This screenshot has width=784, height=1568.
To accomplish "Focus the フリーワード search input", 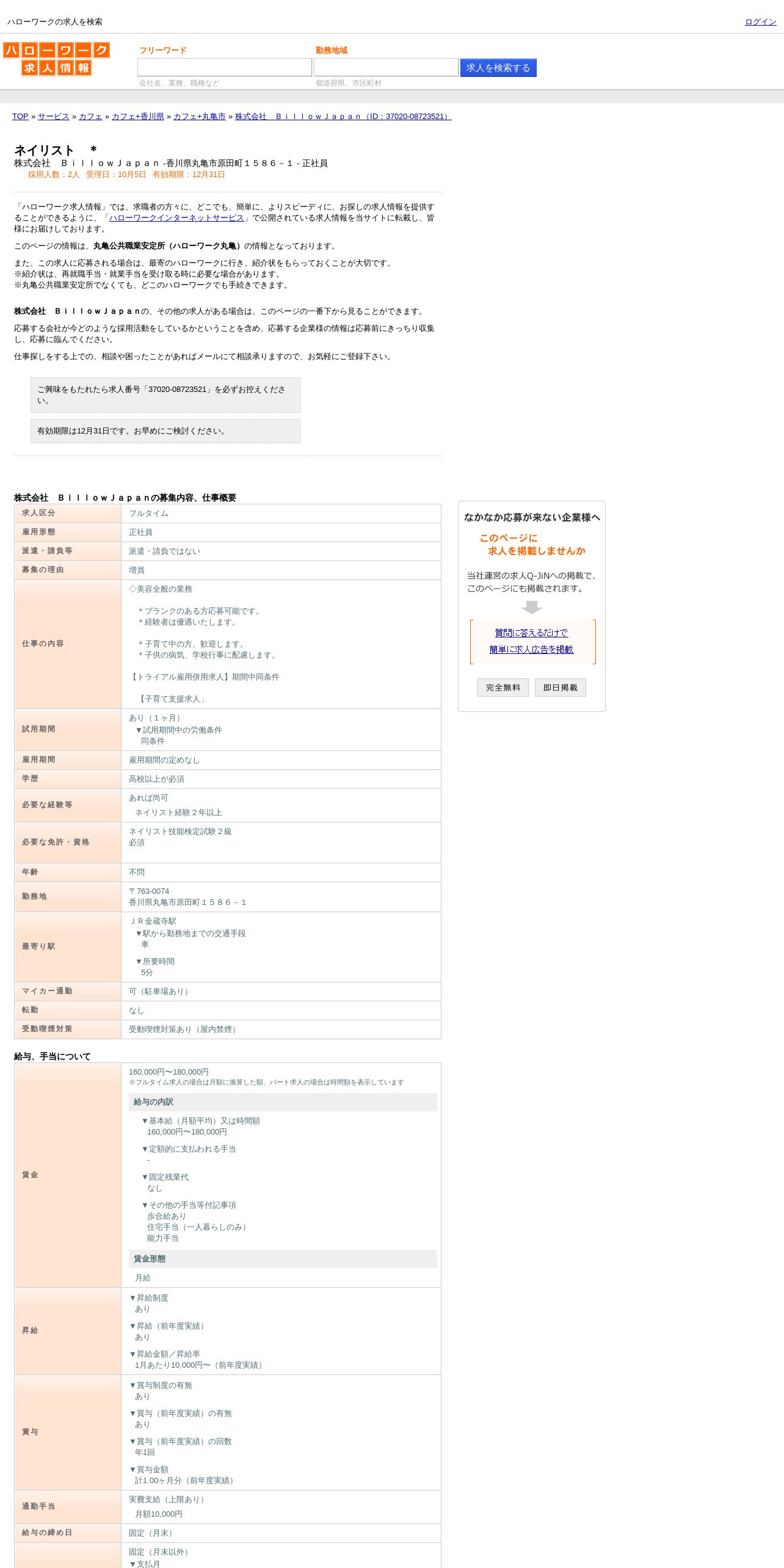I will pos(225,67).
